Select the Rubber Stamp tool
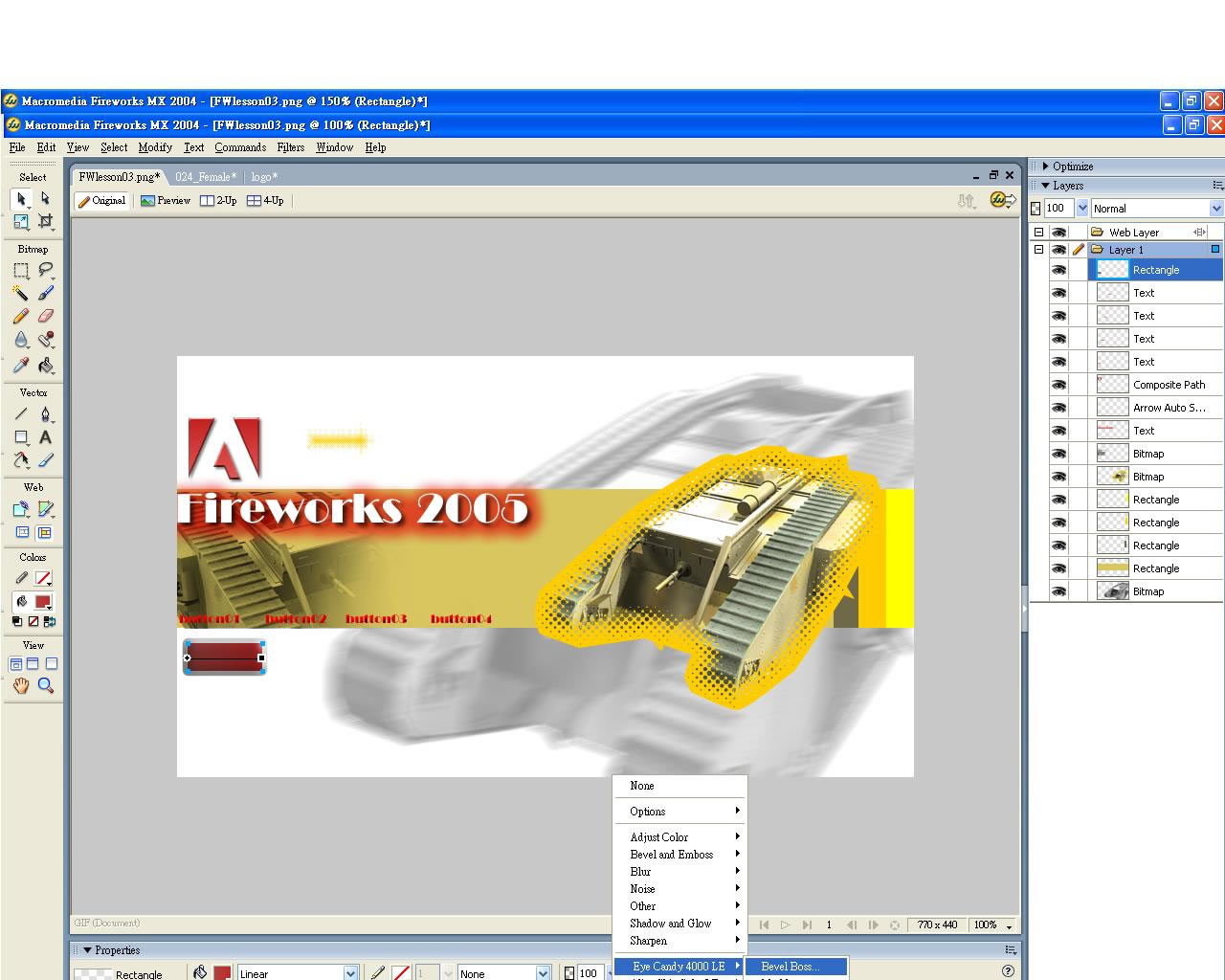Image resolution: width=1225 pixels, height=980 pixels. (45, 340)
